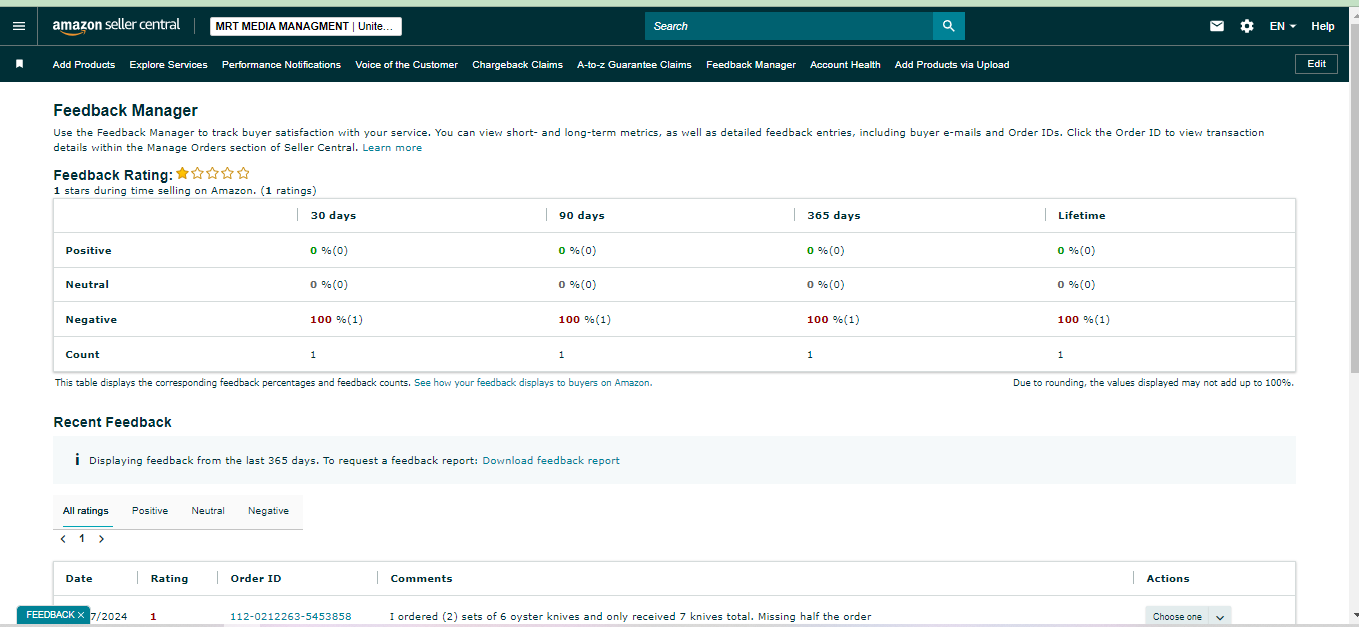
Task: Click the FEEDBACK floating button
Action: pos(50,615)
